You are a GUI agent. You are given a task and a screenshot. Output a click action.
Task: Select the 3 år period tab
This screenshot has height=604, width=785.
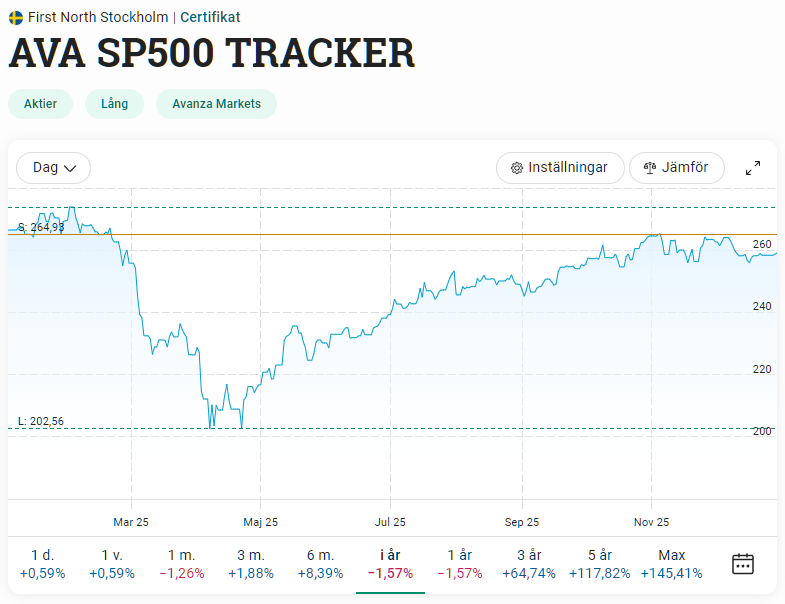[x=529, y=564]
